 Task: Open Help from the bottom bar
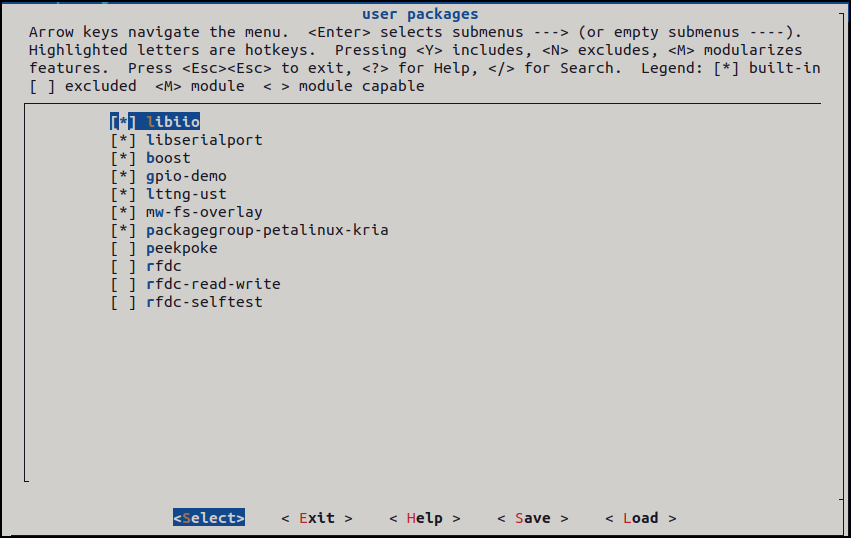coord(425,518)
